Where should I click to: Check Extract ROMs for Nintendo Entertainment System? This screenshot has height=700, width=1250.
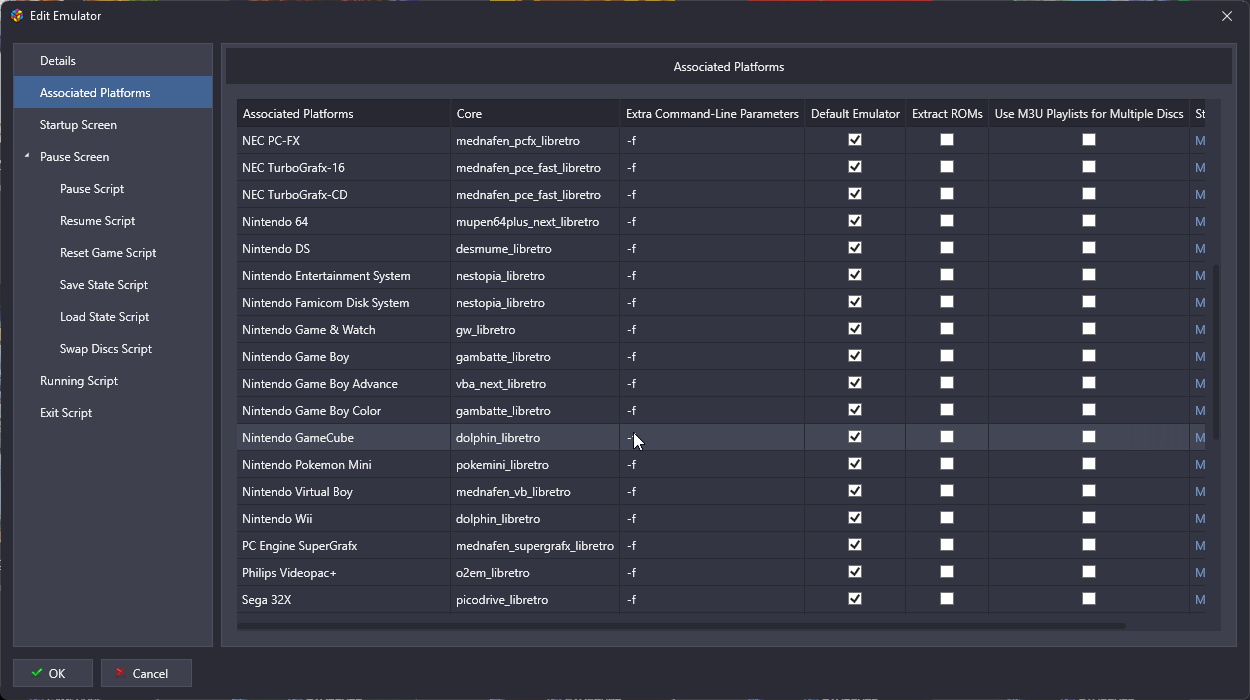click(x=947, y=275)
